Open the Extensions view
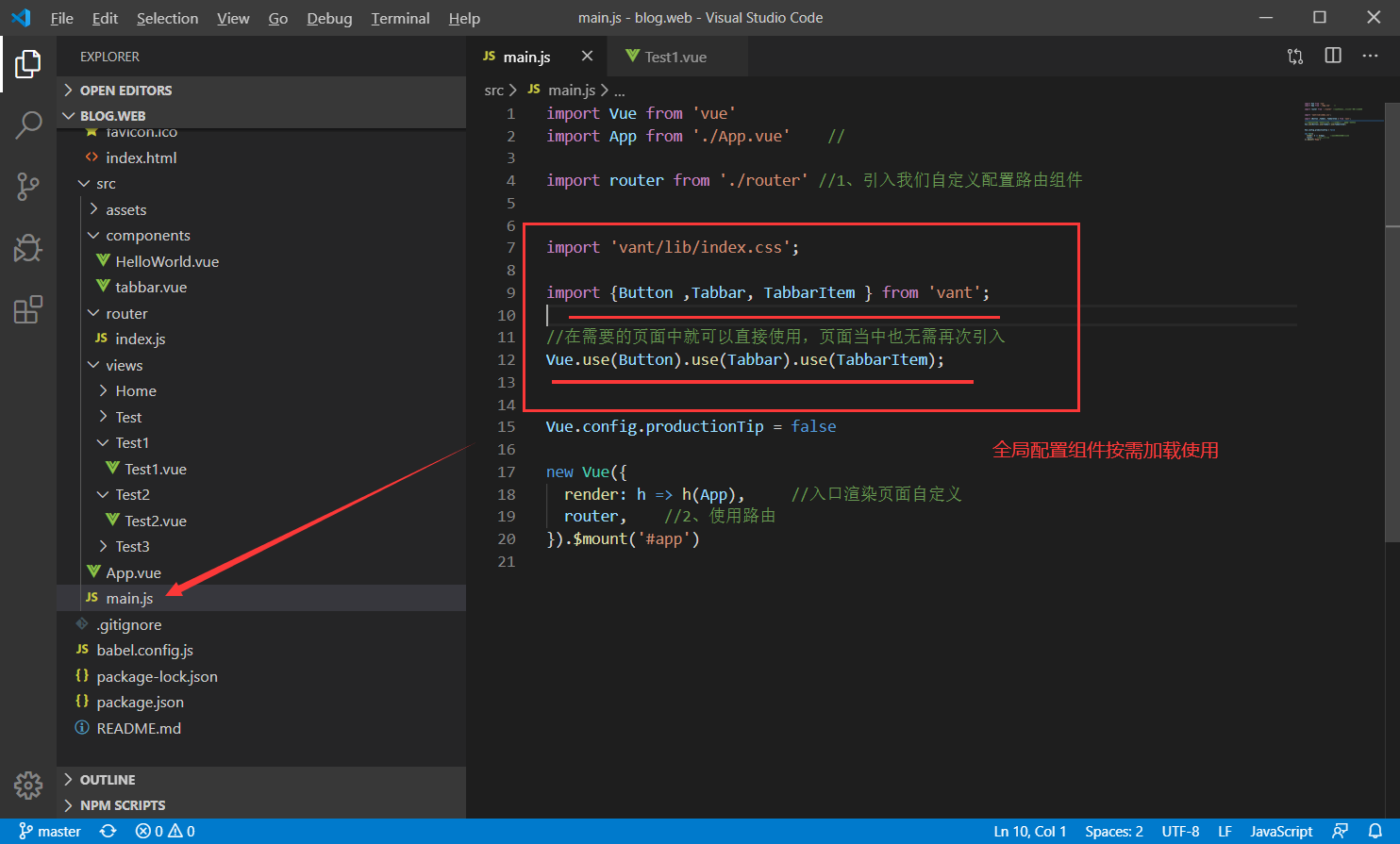 pyautogui.click(x=28, y=309)
